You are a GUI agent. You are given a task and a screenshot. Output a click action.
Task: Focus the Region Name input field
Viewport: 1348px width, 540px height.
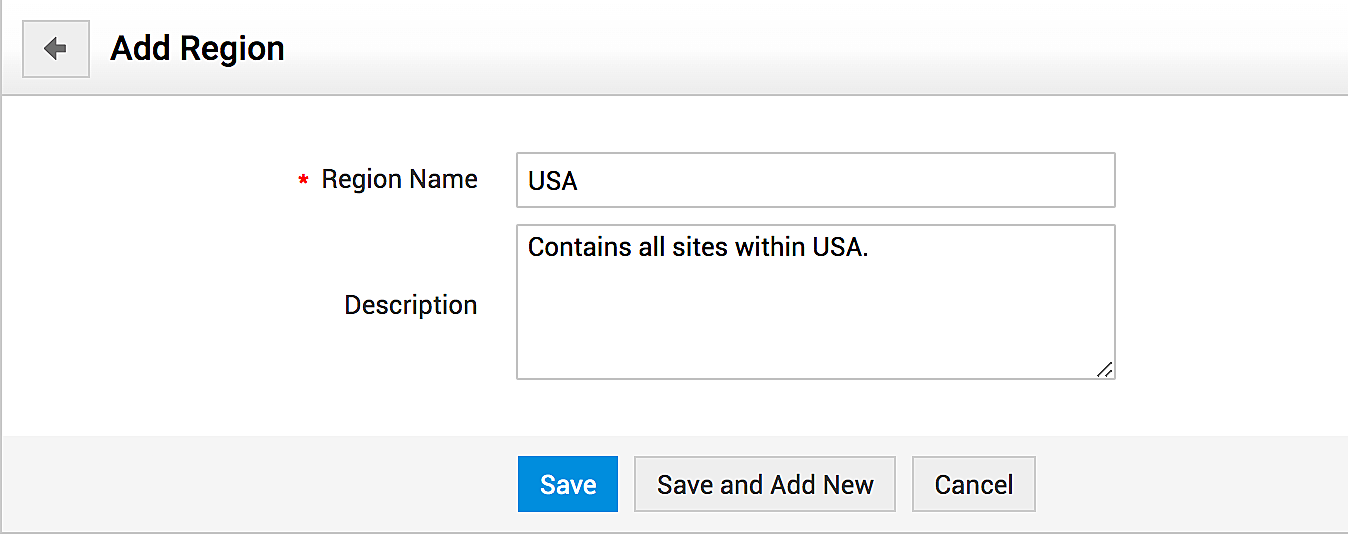tap(815, 181)
